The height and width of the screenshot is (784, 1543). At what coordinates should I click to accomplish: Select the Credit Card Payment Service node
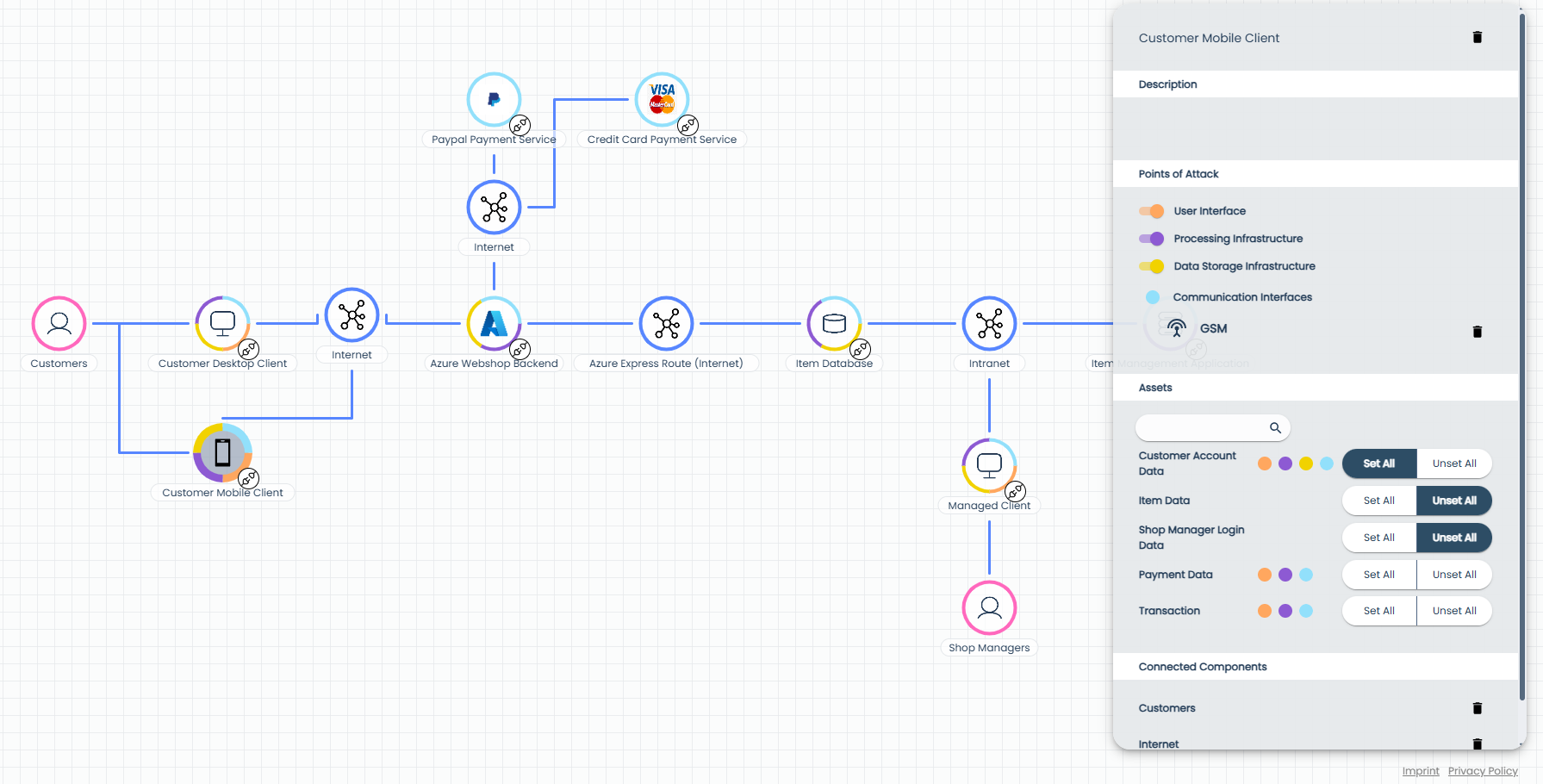662,100
